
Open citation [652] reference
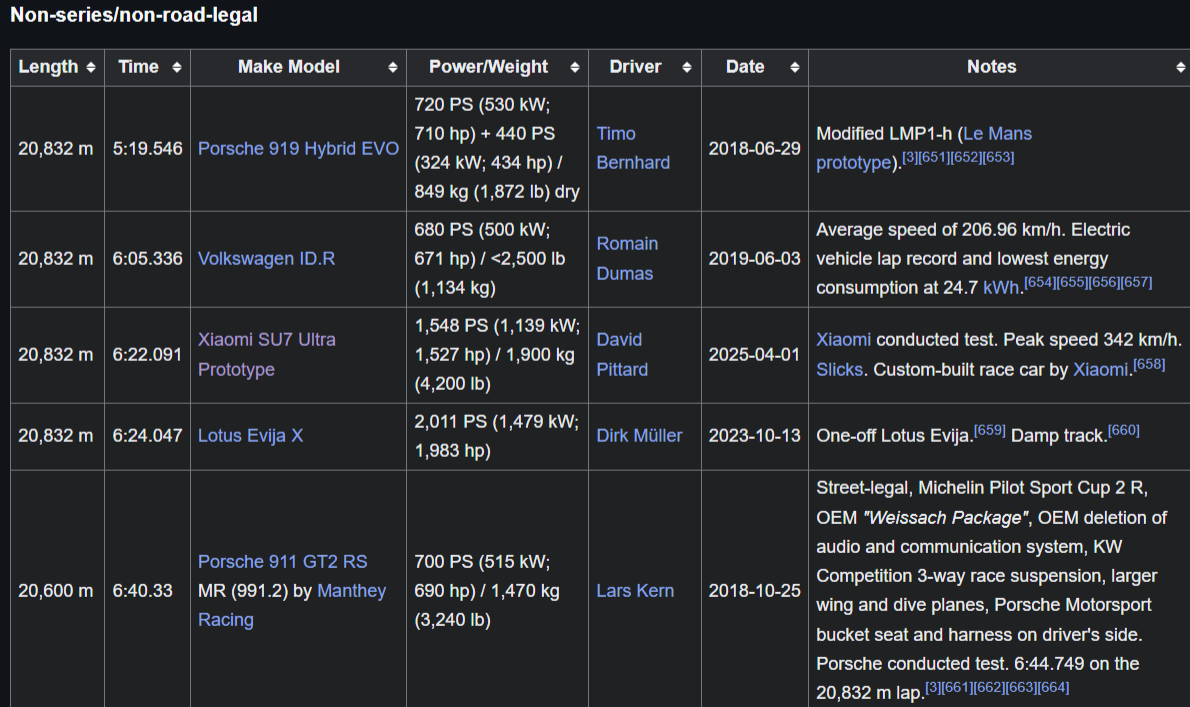965,157
